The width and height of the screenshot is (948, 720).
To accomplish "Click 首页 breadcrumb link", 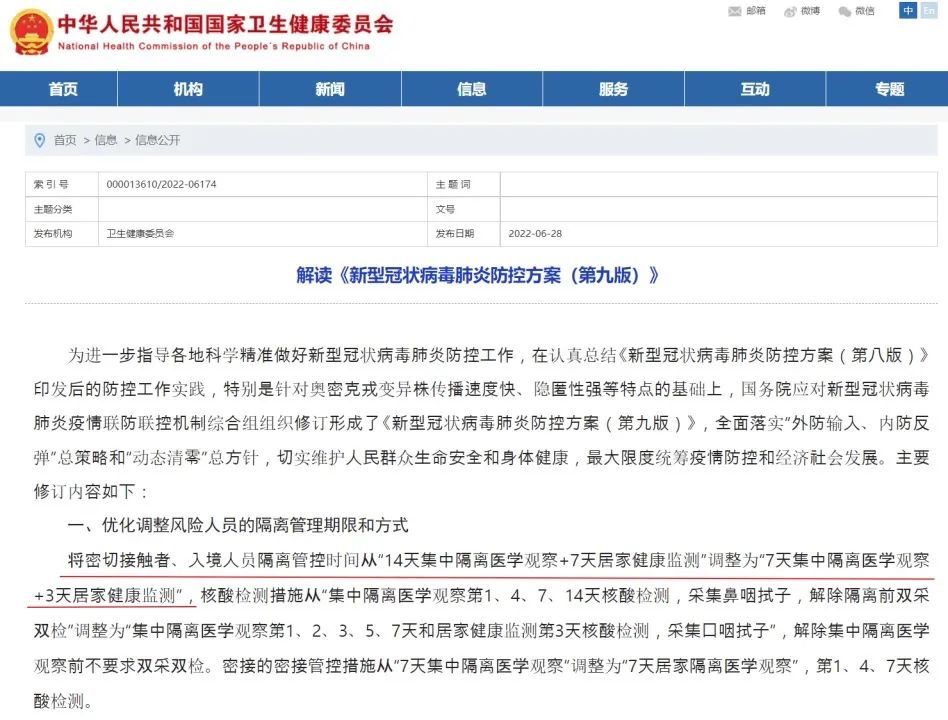I will (65, 140).
